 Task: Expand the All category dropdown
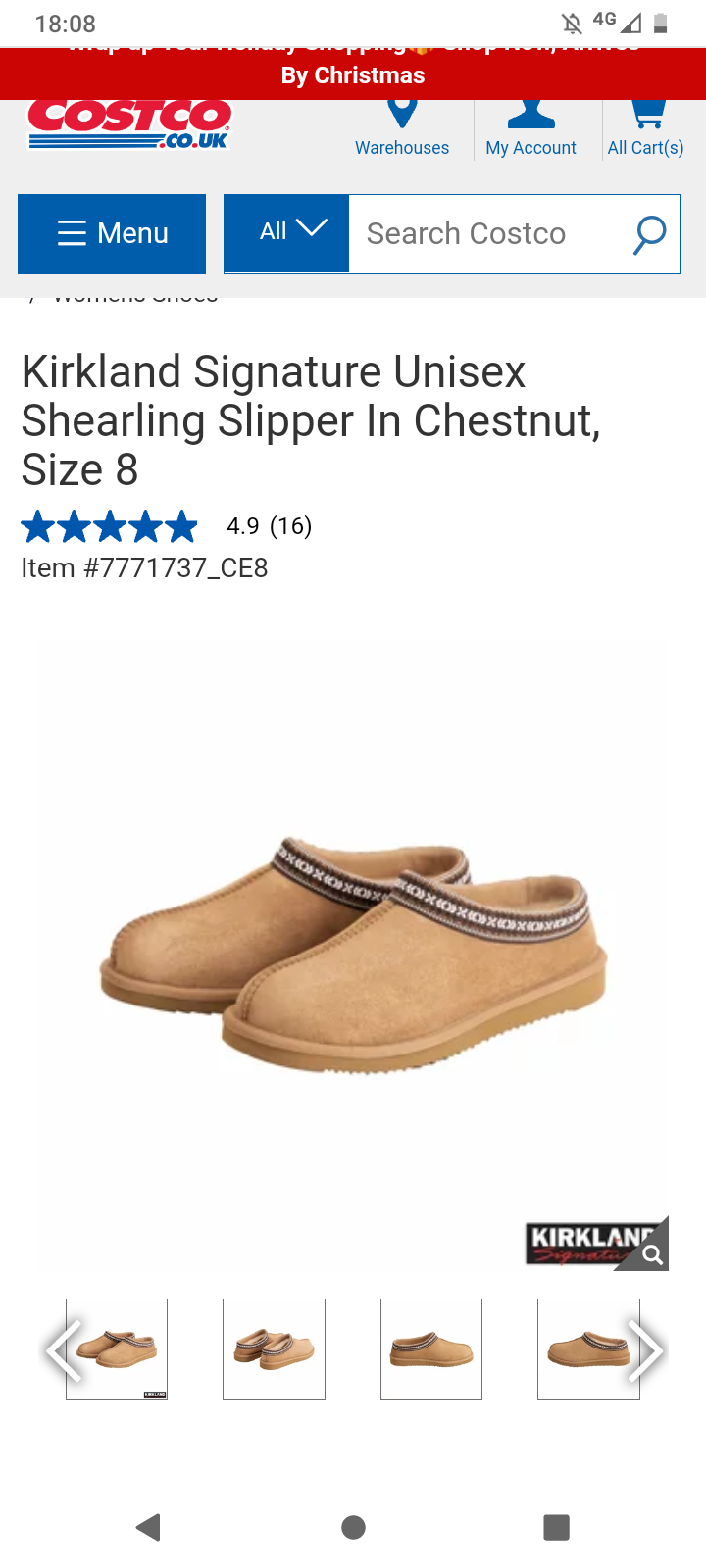(286, 232)
